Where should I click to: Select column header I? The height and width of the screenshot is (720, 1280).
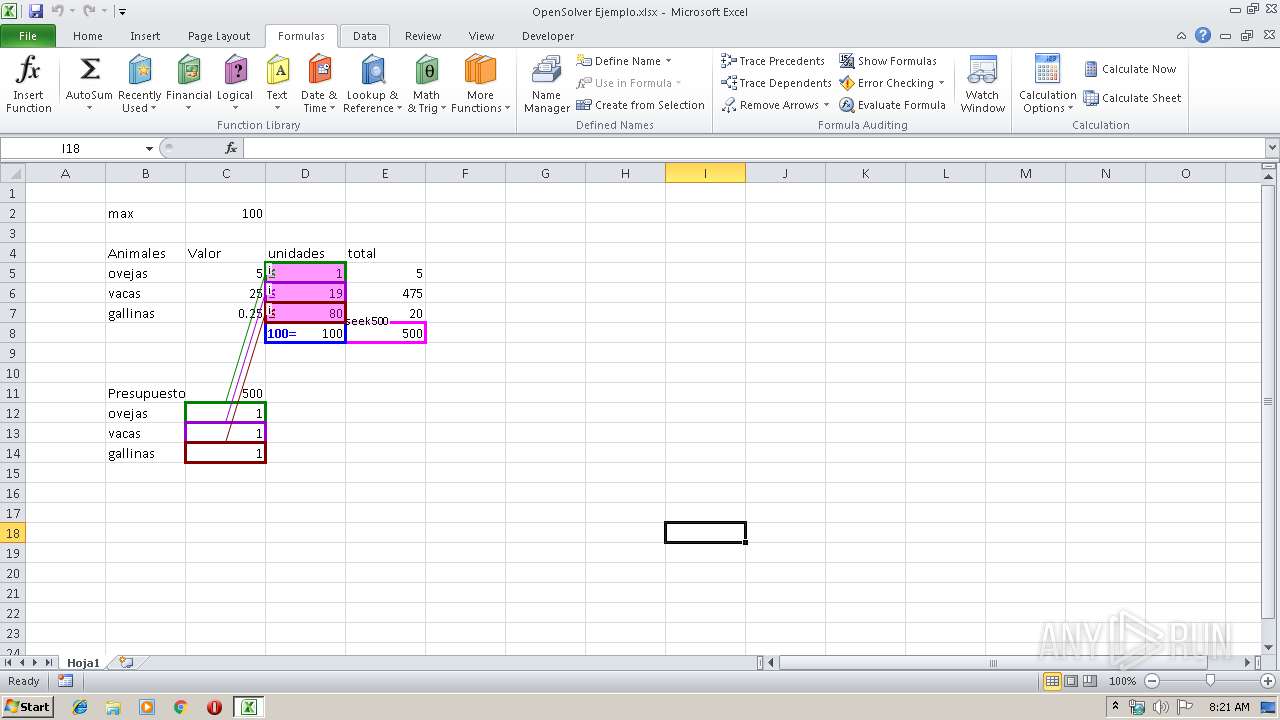[x=705, y=173]
